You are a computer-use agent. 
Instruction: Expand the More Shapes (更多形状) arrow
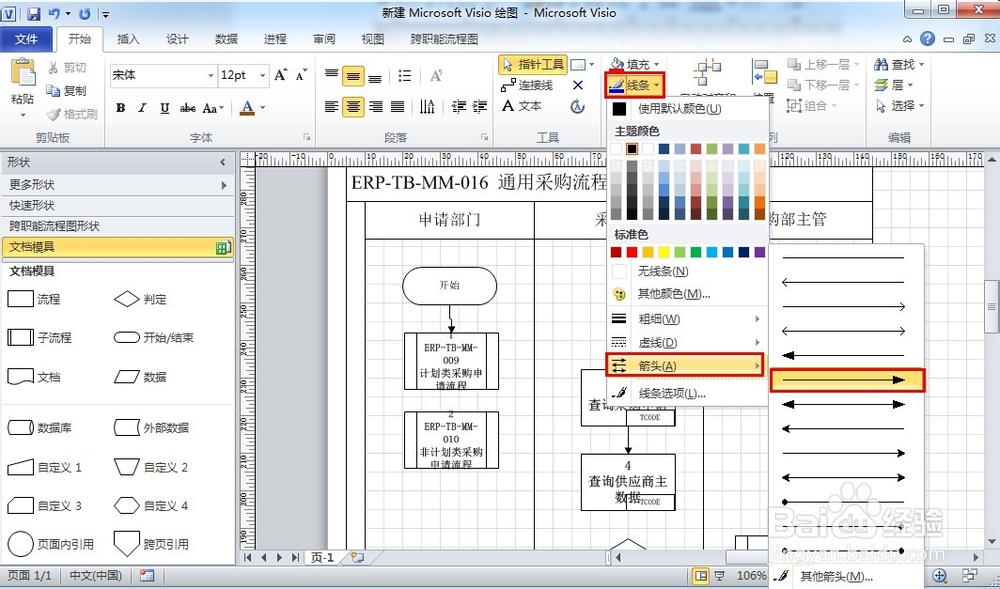pos(224,185)
